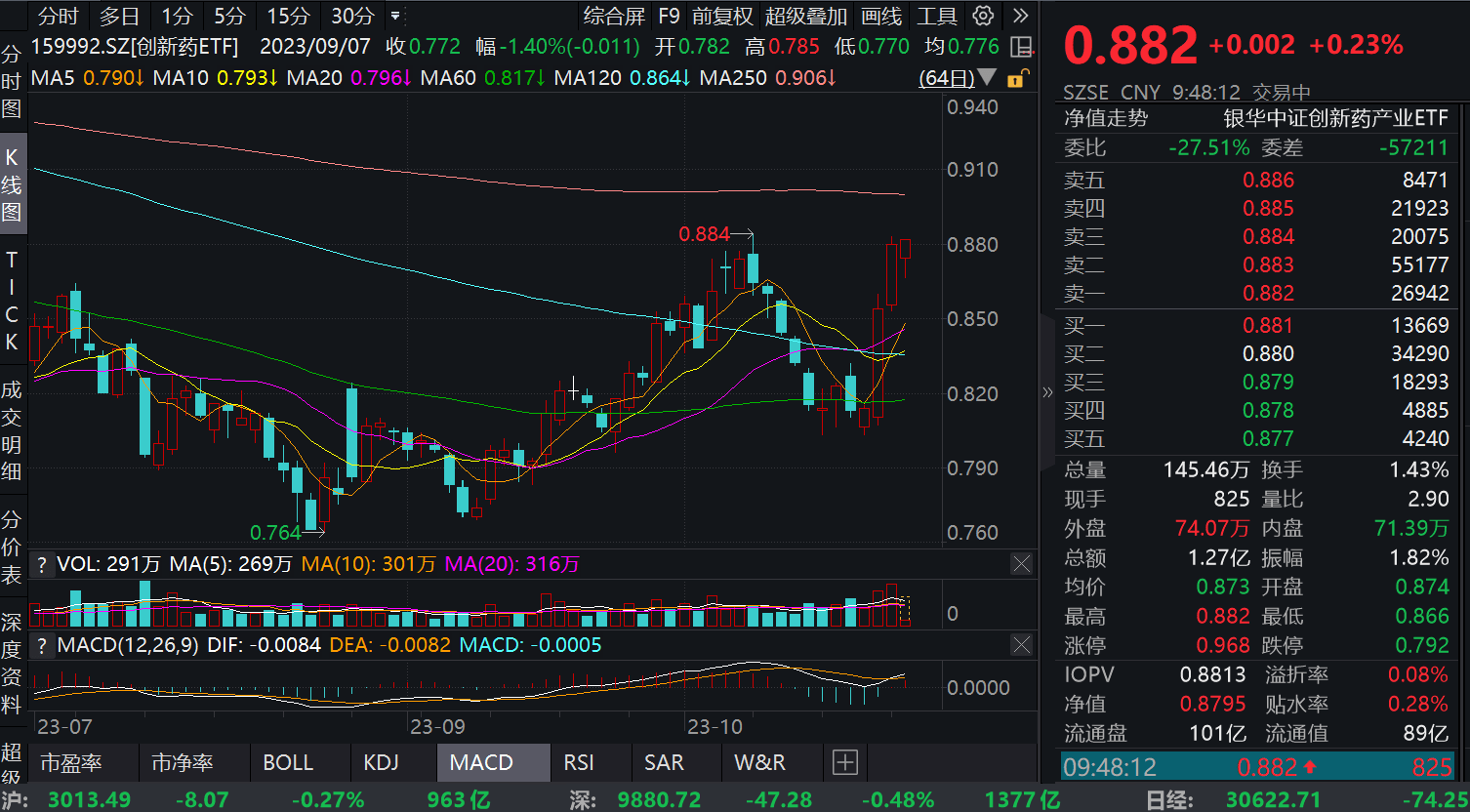Open 深度资料 sidebar tab

click(12, 664)
